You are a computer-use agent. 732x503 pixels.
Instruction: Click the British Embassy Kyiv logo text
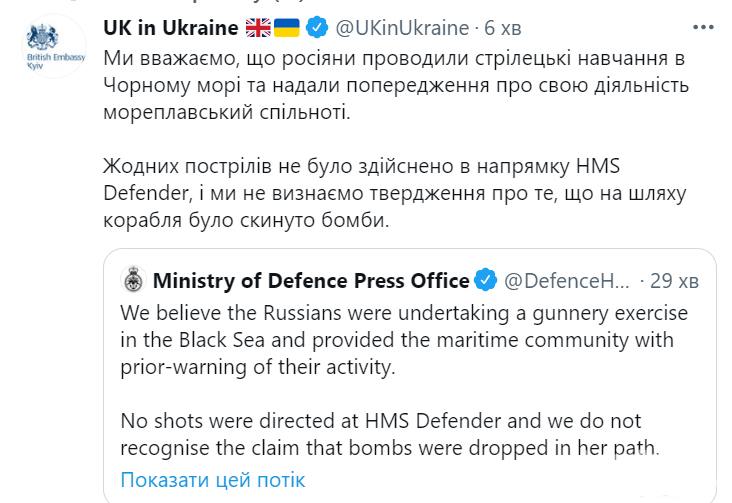coord(56,61)
